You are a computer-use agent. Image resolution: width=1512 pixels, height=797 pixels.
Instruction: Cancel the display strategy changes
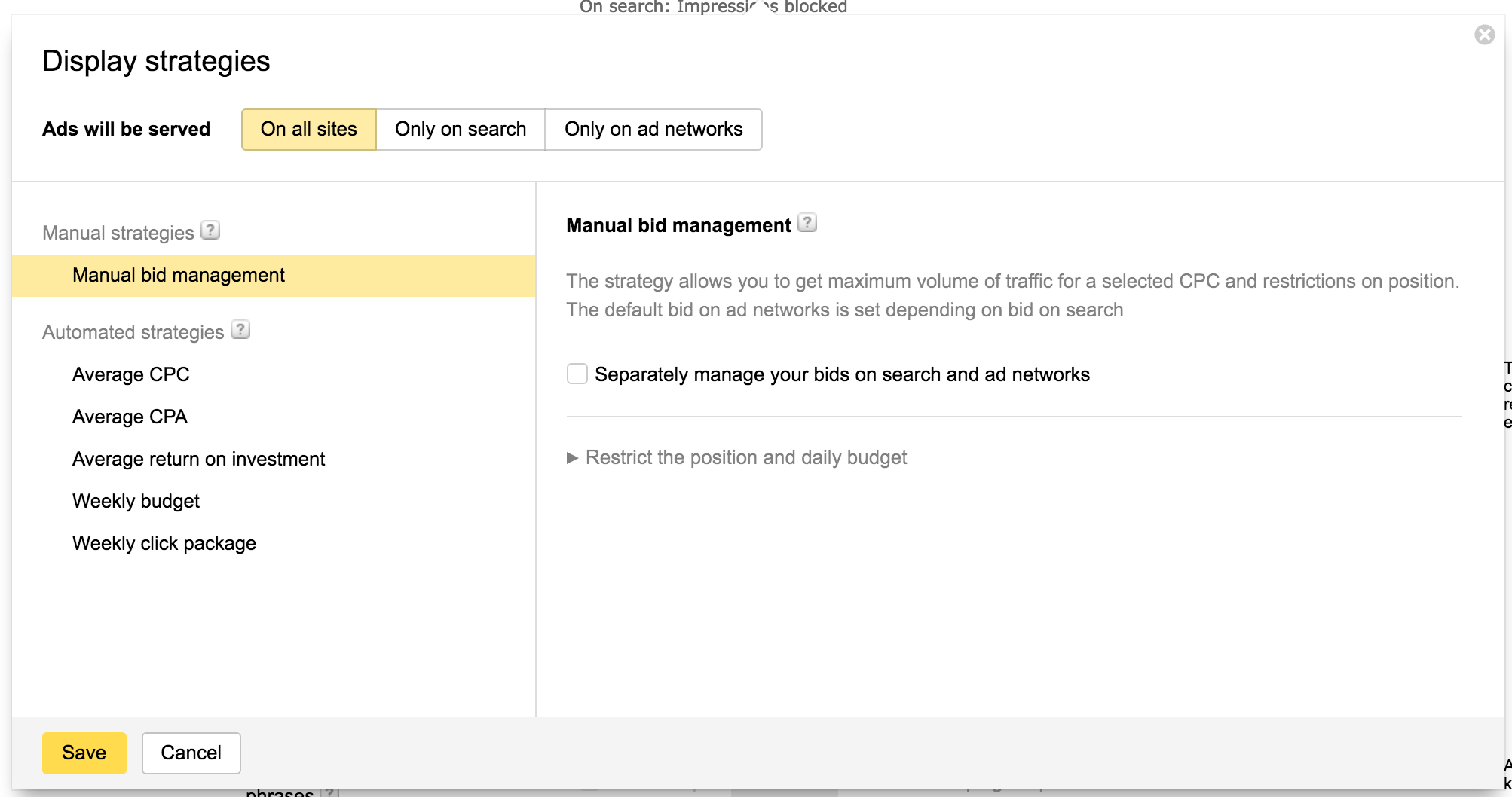coord(191,753)
